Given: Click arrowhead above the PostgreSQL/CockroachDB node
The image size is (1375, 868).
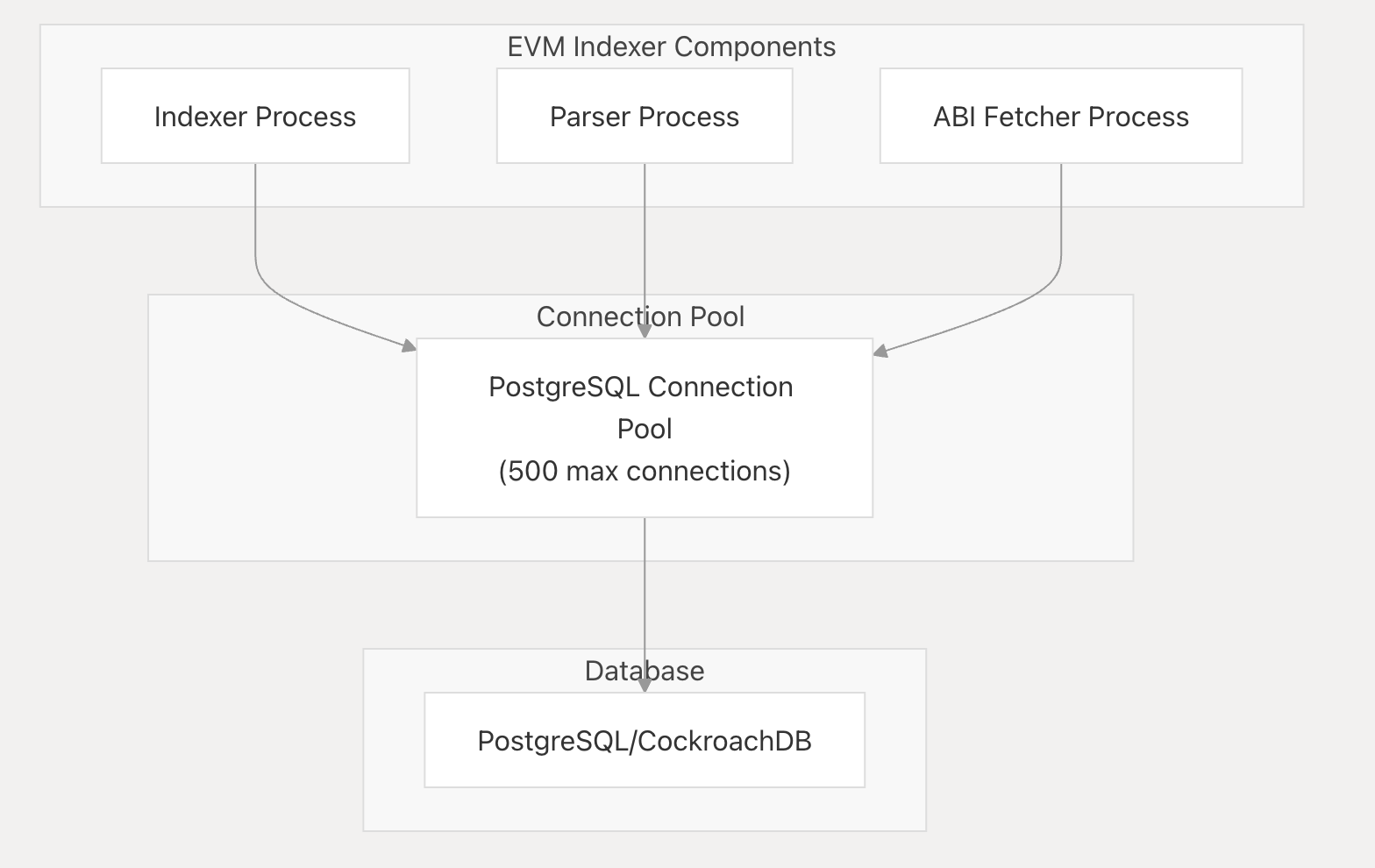Looking at the screenshot, I should (645, 686).
